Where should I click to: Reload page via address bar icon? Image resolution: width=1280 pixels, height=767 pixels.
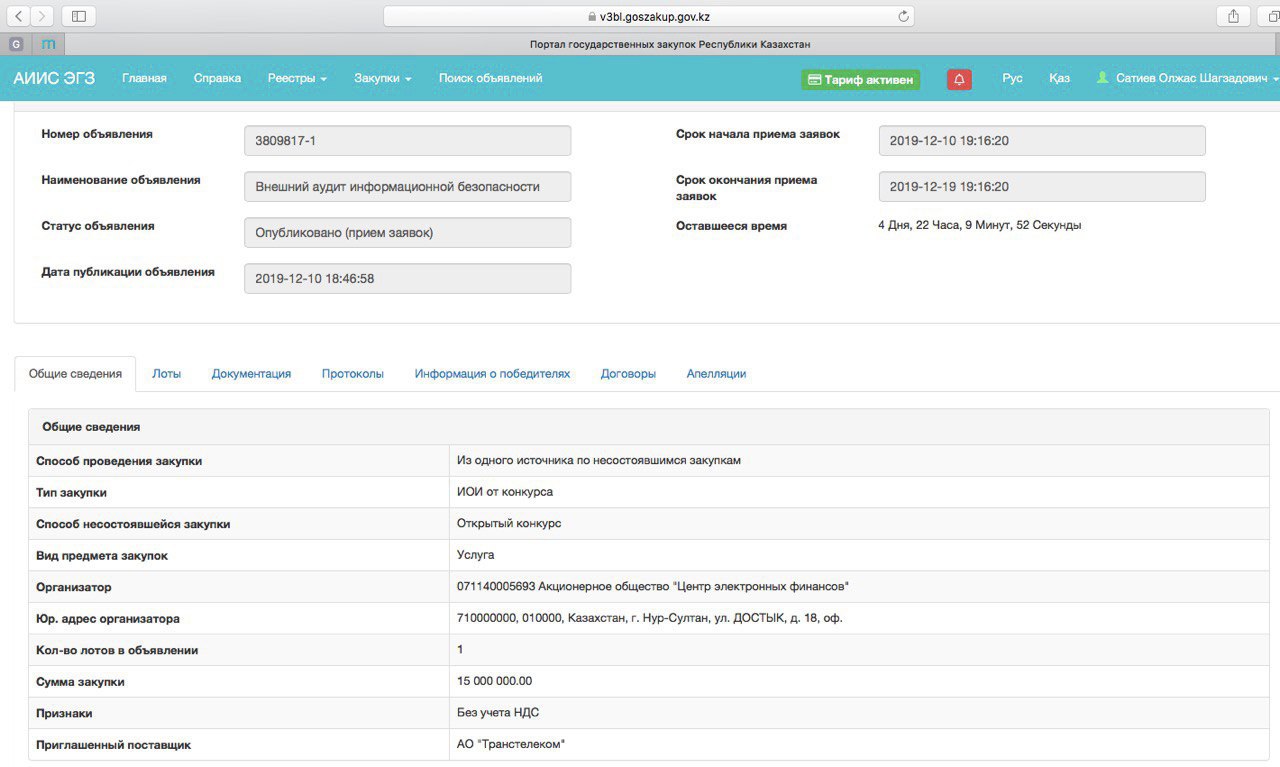[x=903, y=16]
